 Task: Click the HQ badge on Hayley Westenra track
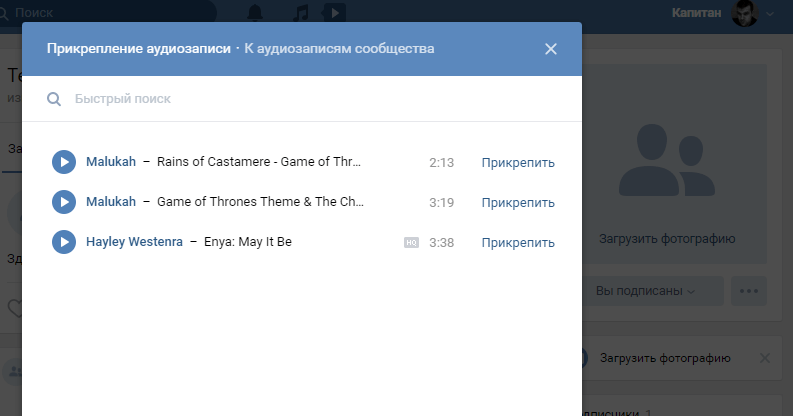411,242
